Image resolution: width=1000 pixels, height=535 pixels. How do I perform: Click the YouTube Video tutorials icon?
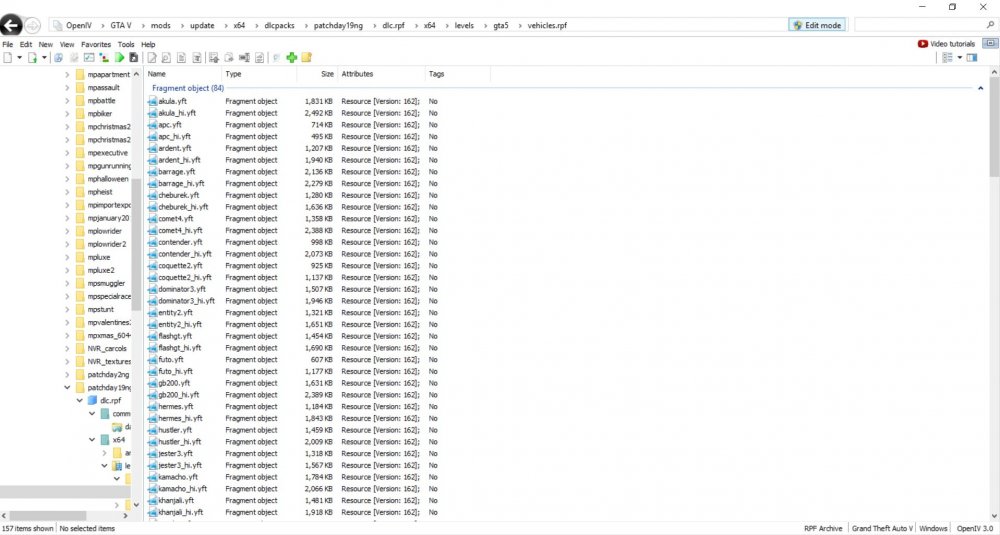click(922, 44)
